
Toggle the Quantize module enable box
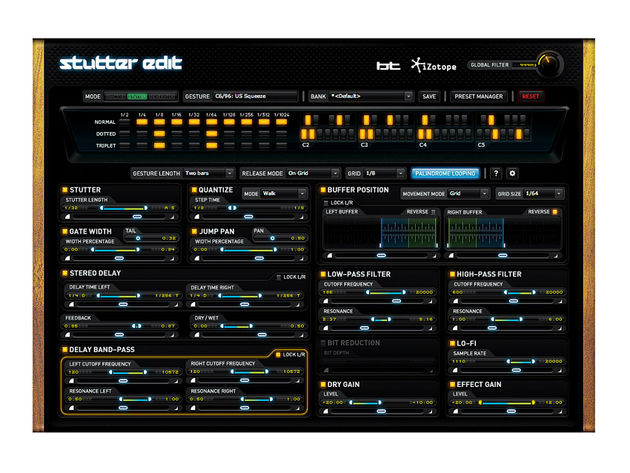194,189
